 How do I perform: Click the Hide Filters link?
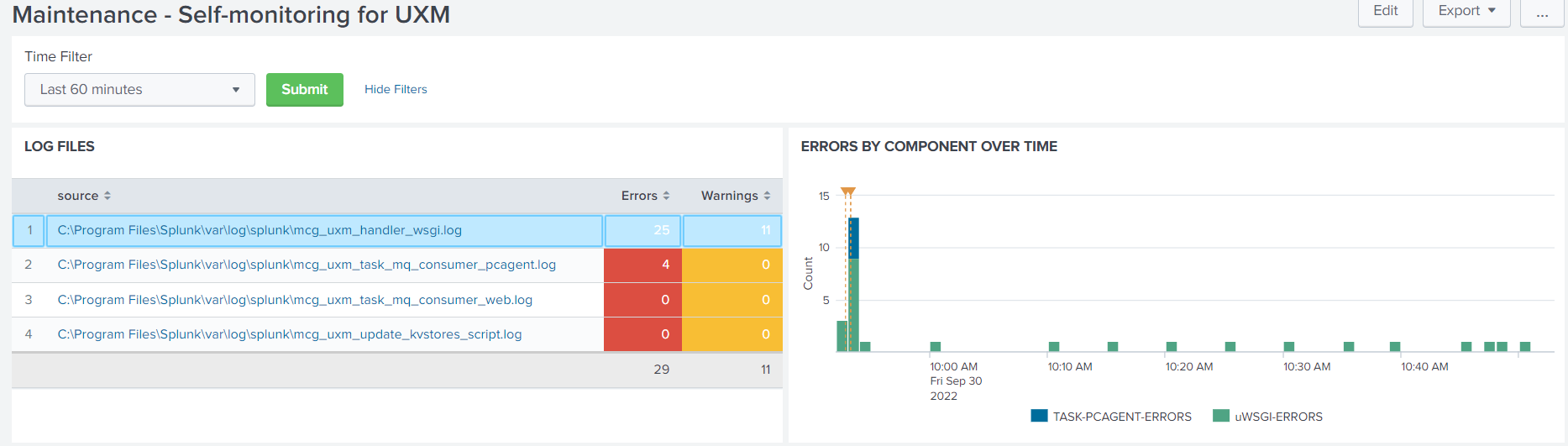tap(396, 89)
